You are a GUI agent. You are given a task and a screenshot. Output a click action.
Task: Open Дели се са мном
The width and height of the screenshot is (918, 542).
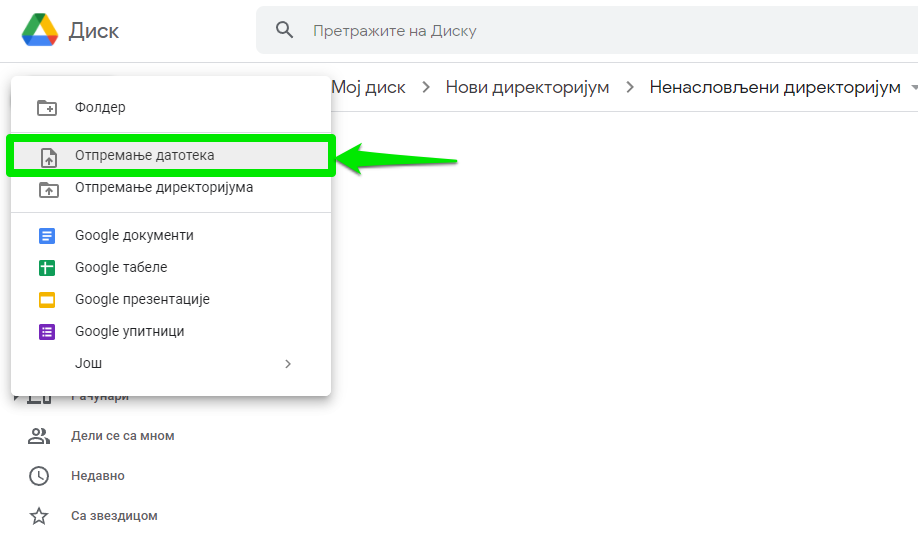(x=122, y=436)
